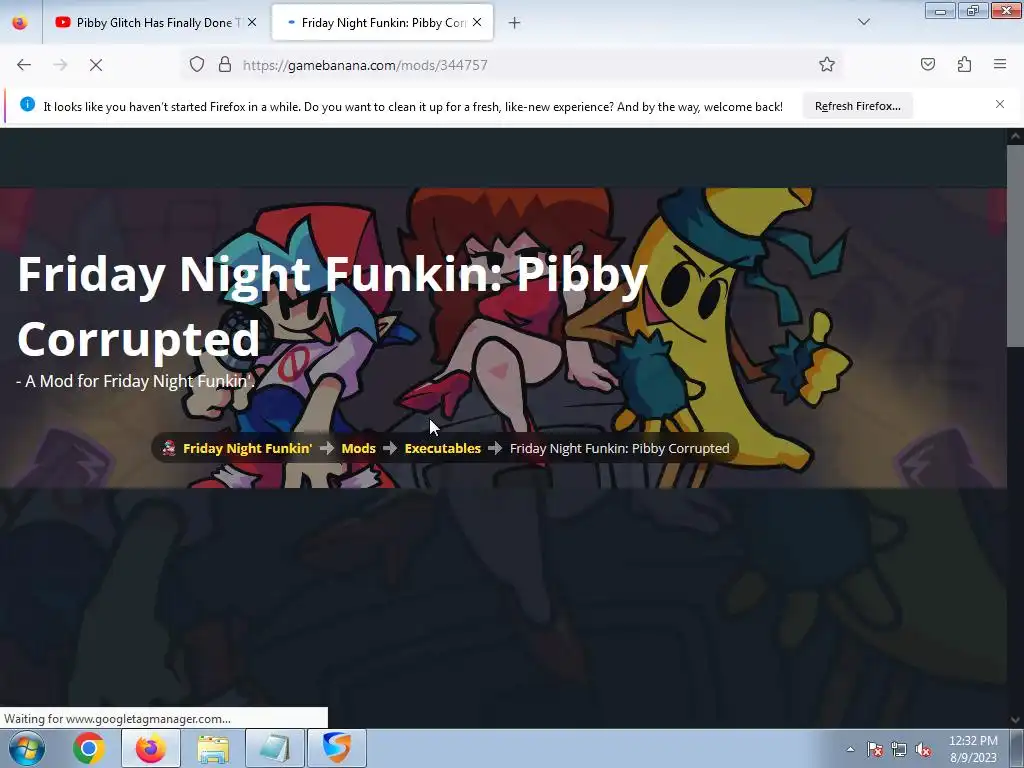Open the Save to Pocket icon
Screen dimensions: 1024x768
point(927,64)
